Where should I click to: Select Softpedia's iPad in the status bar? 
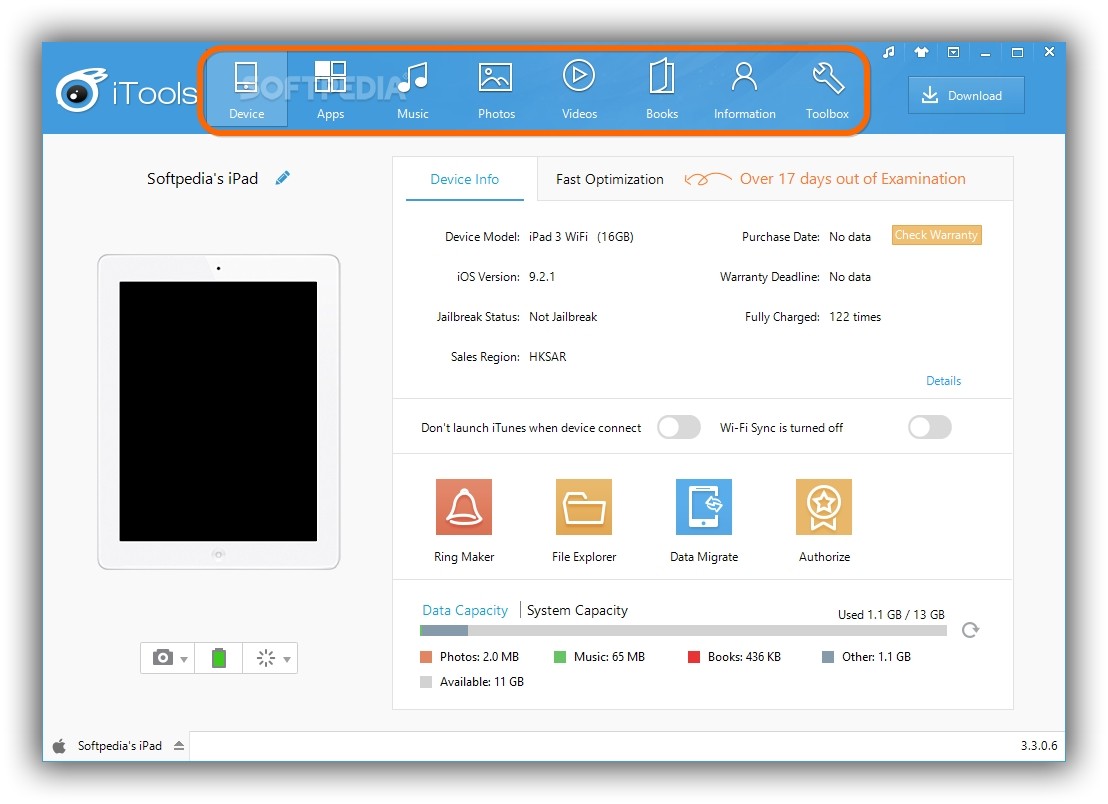point(119,746)
